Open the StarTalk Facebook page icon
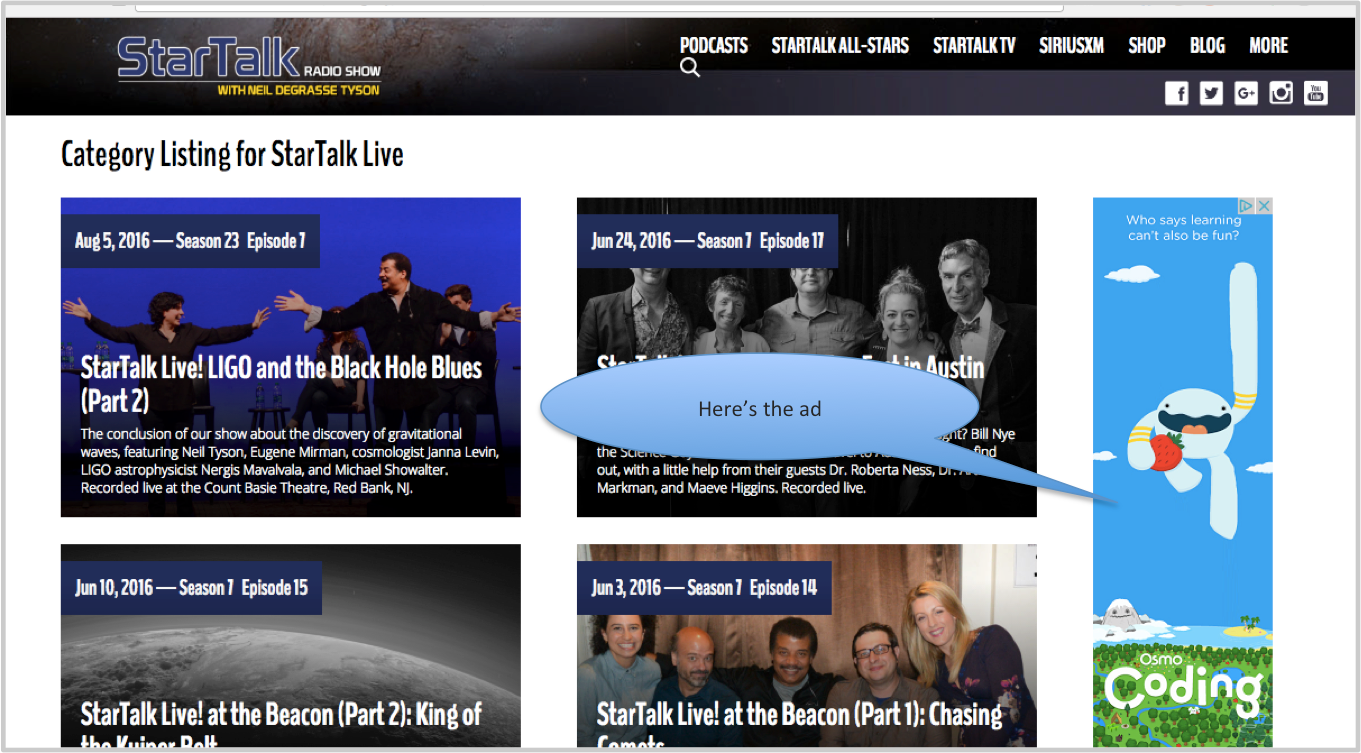1361x753 pixels. 1177,93
